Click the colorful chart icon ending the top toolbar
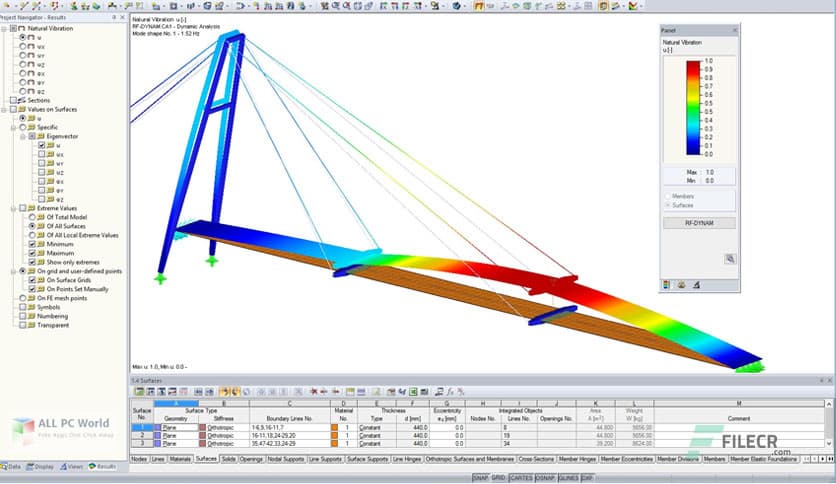The height and width of the screenshot is (484, 836). (632, 6)
